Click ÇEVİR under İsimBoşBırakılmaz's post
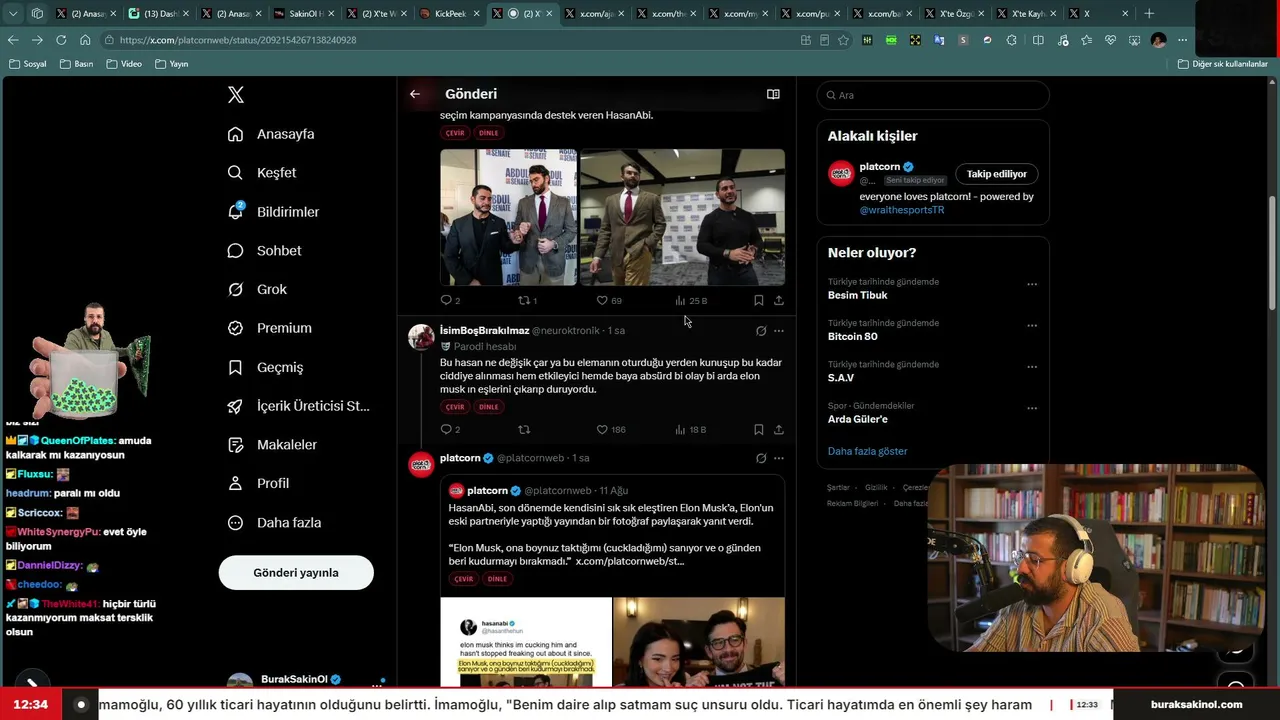The height and width of the screenshot is (720, 1280). (455, 407)
